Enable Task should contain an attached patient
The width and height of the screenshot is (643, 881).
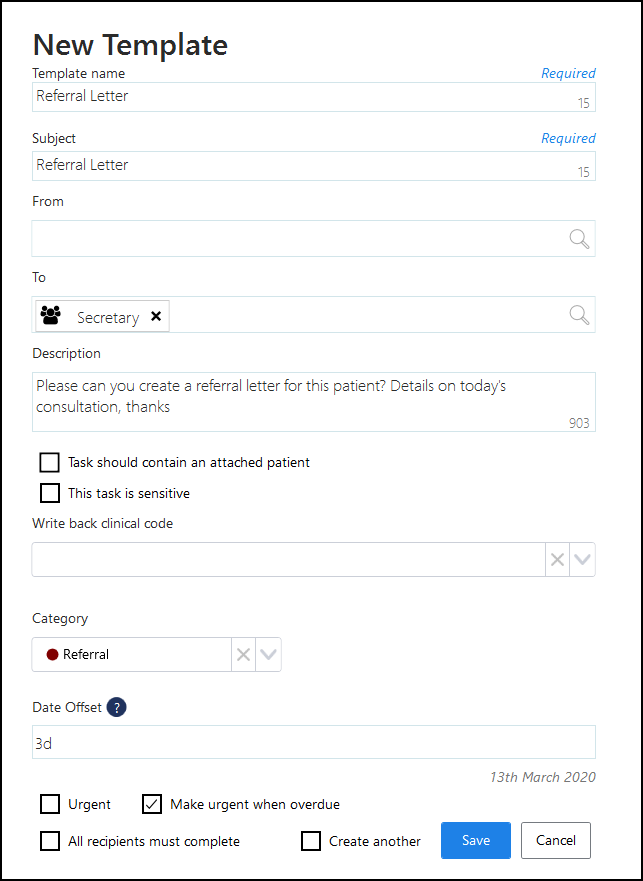(x=50, y=462)
